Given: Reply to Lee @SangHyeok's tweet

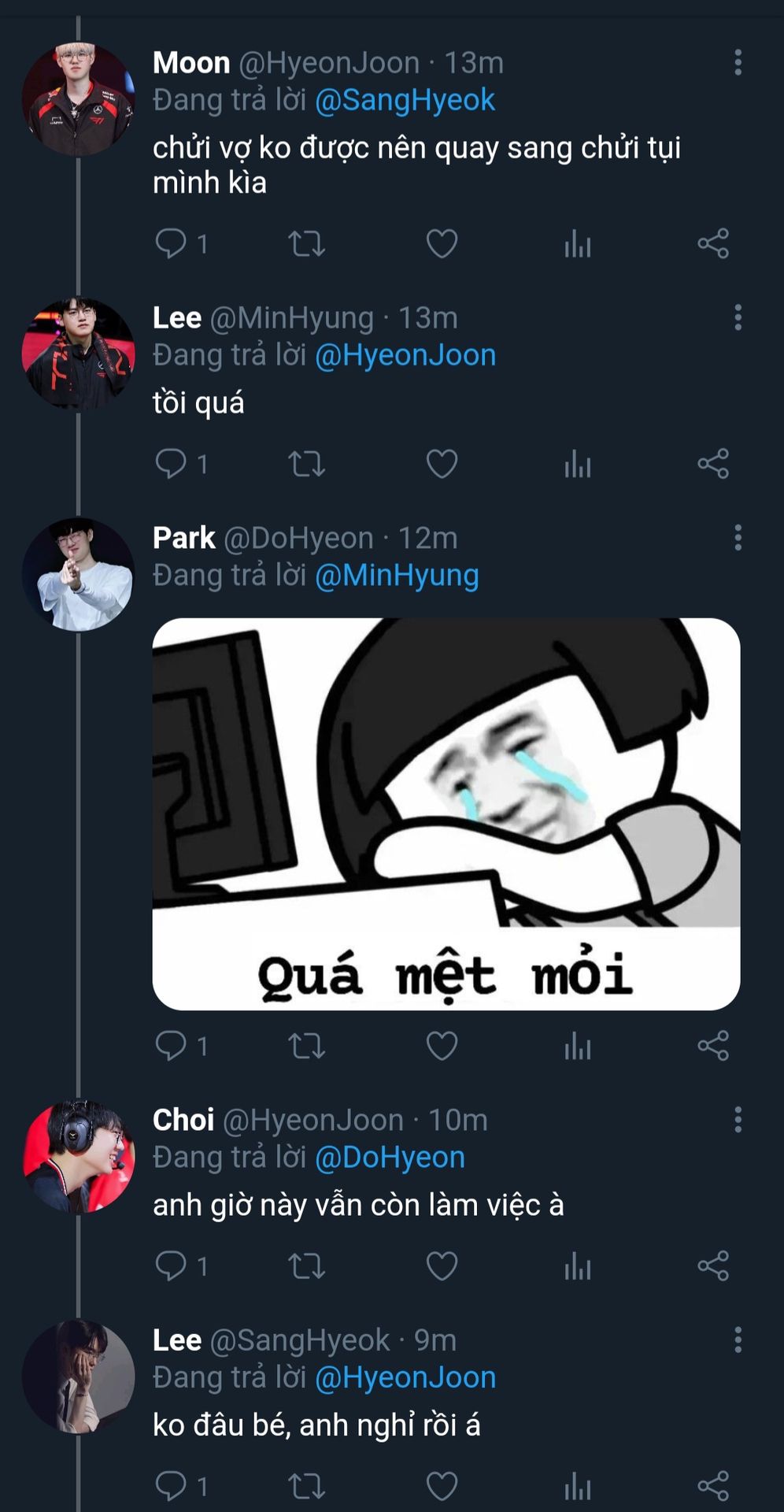Looking at the screenshot, I should [171, 1486].
